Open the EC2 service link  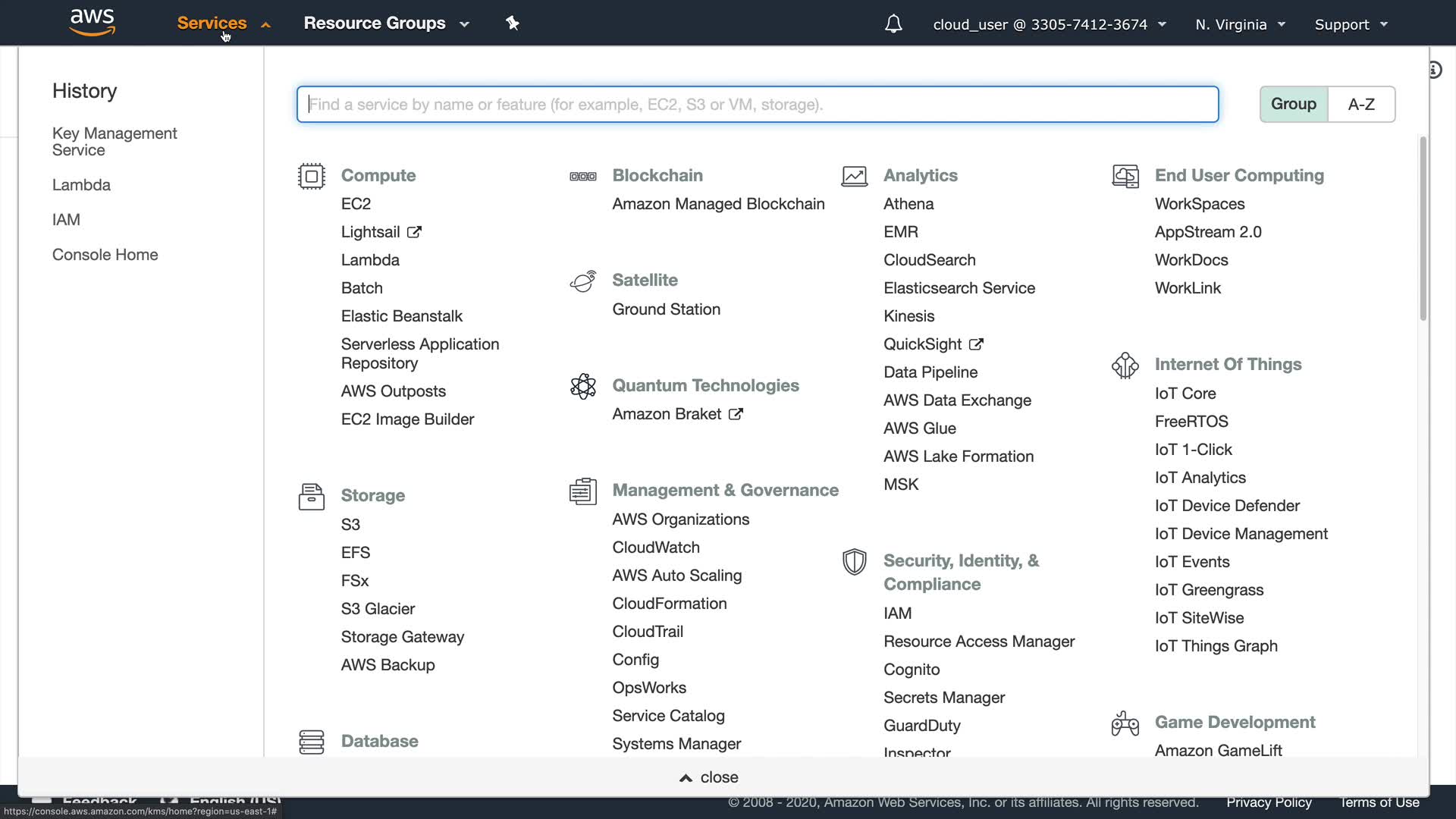(356, 204)
